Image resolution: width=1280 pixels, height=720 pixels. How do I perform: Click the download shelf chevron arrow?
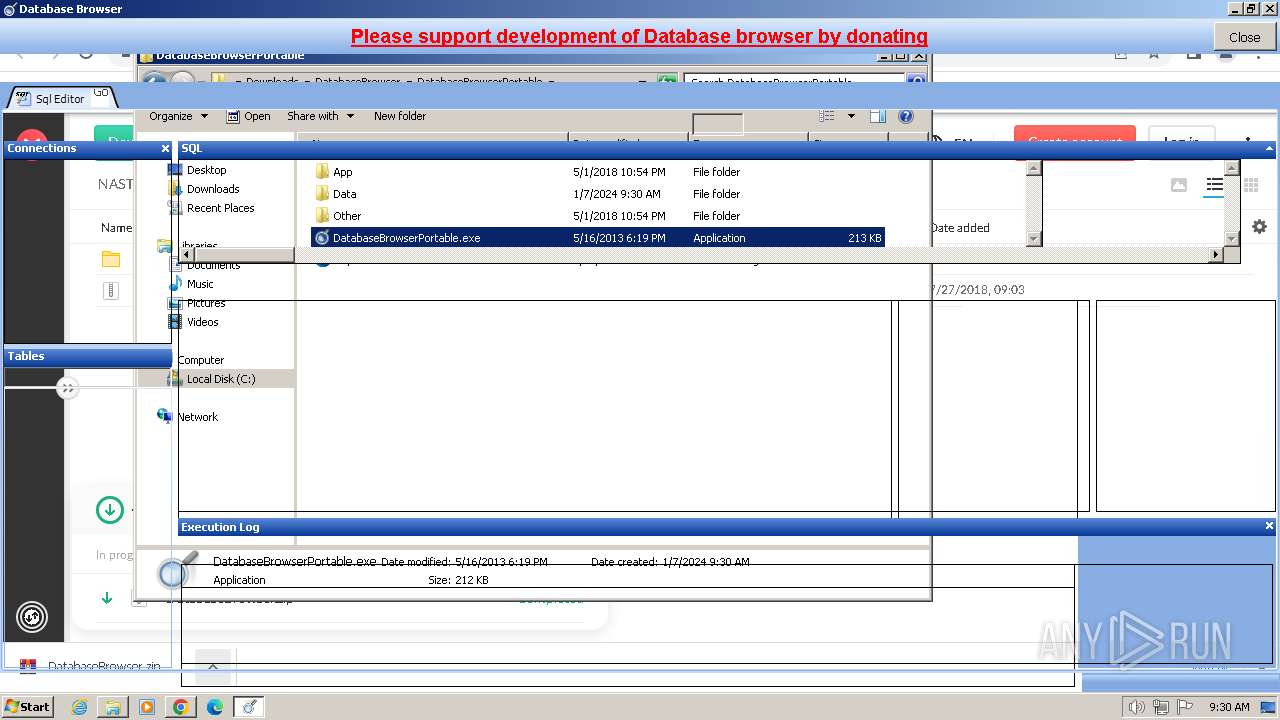pos(213,666)
